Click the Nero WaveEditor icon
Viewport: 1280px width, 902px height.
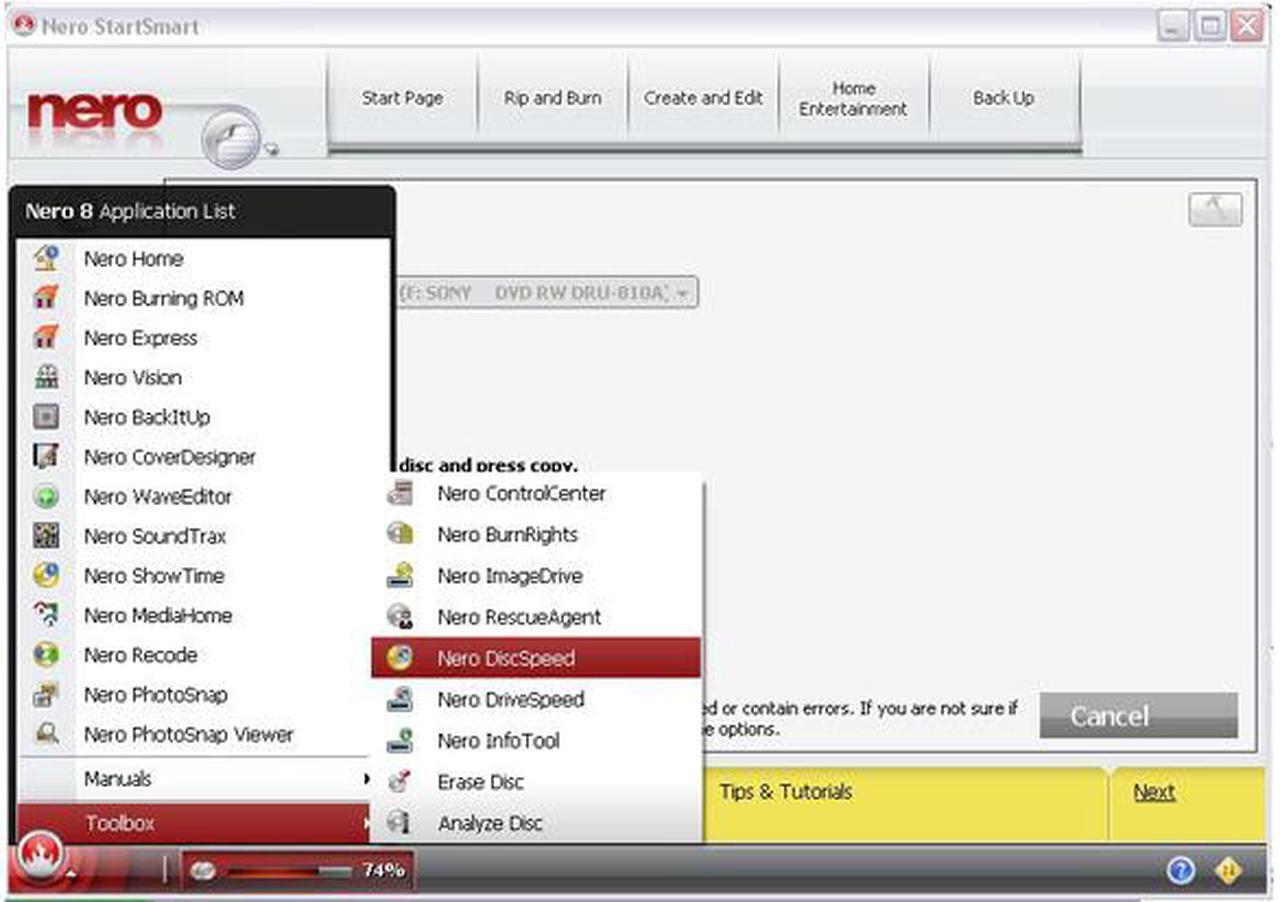pyautogui.click(x=46, y=496)
